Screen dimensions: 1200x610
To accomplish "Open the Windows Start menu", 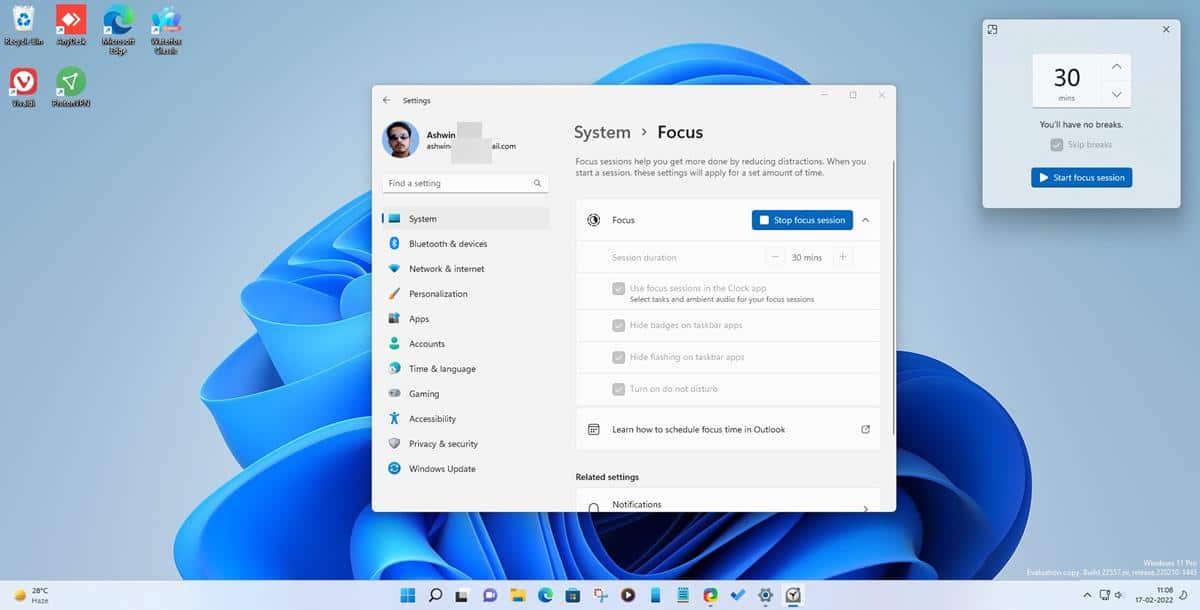I will pos(408,595).
